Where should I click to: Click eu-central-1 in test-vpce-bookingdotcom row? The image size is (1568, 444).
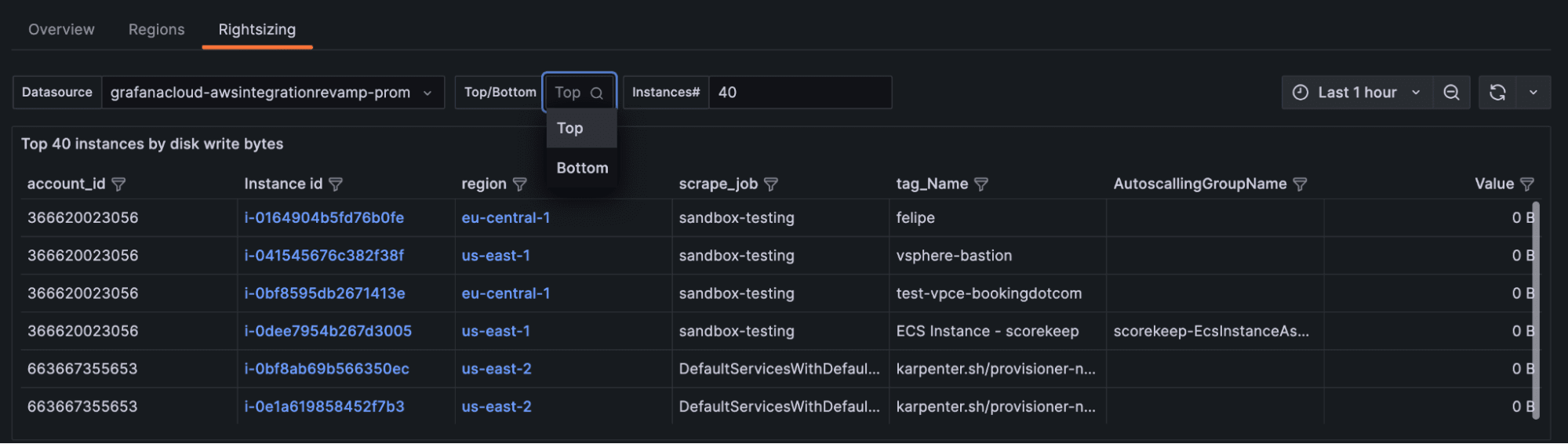[506, 293]
